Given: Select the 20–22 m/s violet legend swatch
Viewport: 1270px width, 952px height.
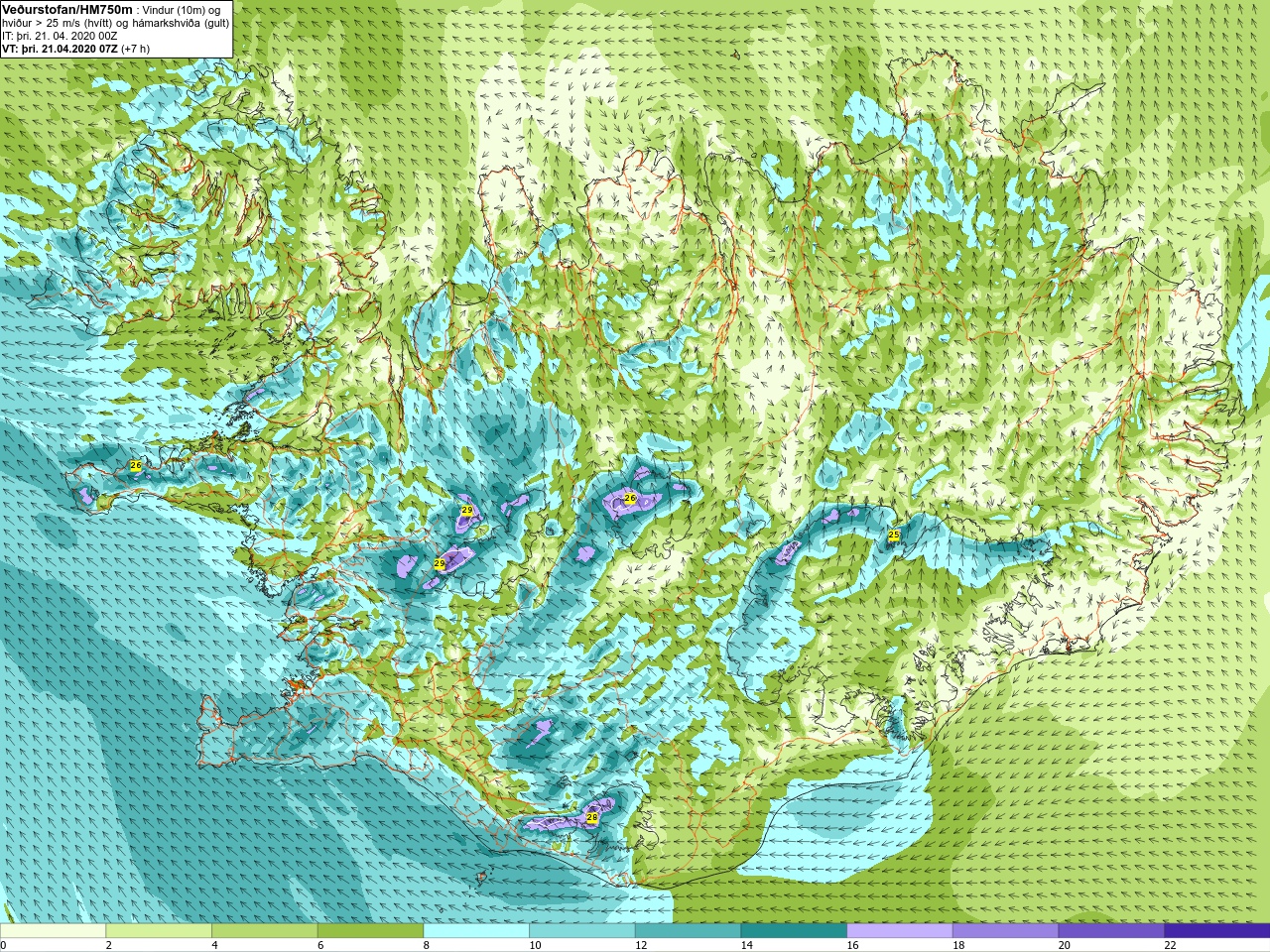Looking at the screenshot, I should (x=1111, y=931).
